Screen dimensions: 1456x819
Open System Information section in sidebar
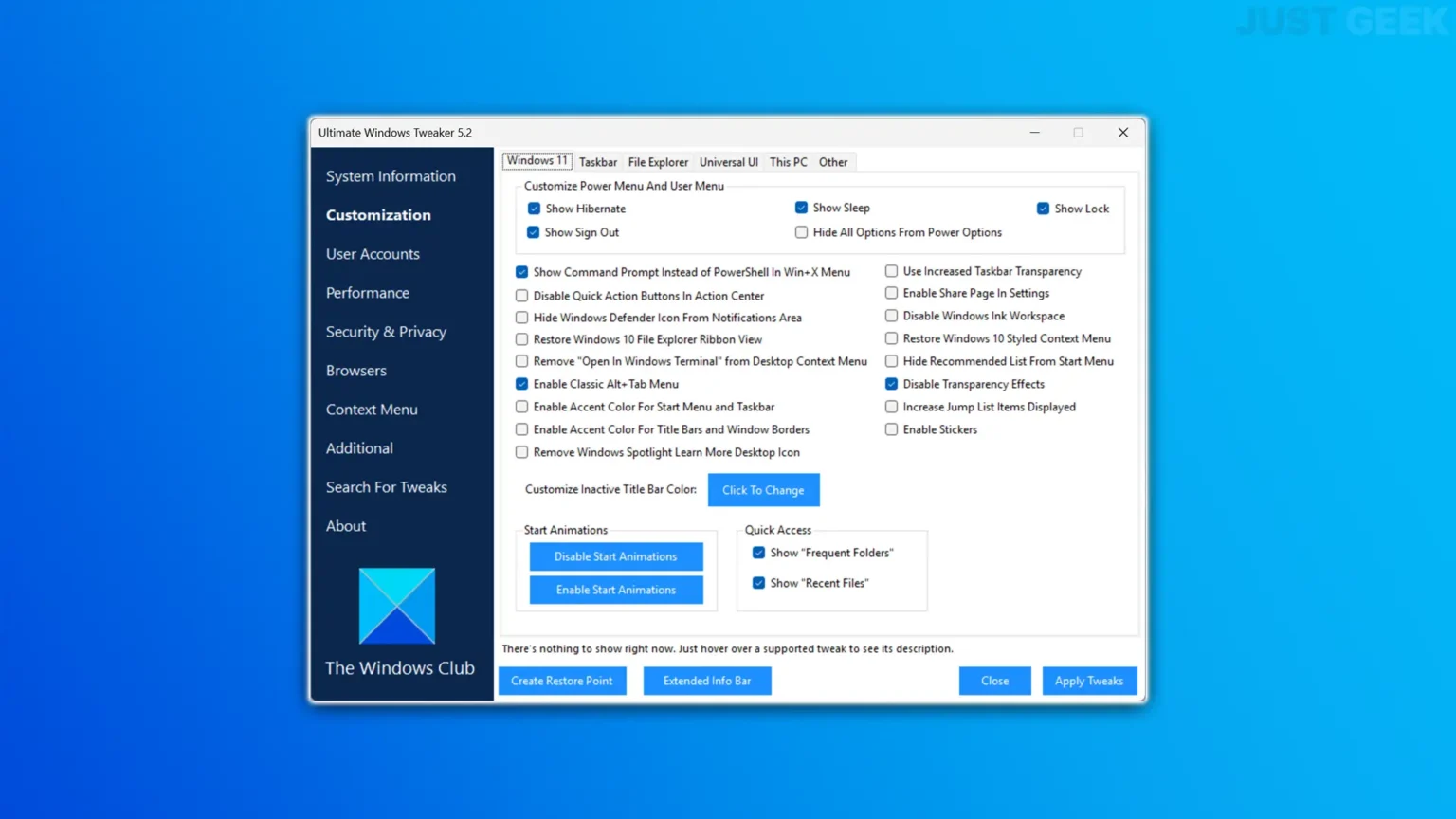[391, 176]
